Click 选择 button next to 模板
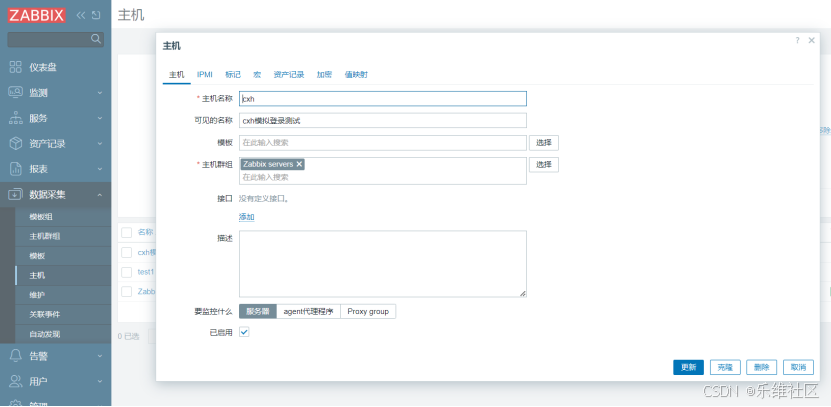Screen dimensions: 831x407 [x=544, y=143]
